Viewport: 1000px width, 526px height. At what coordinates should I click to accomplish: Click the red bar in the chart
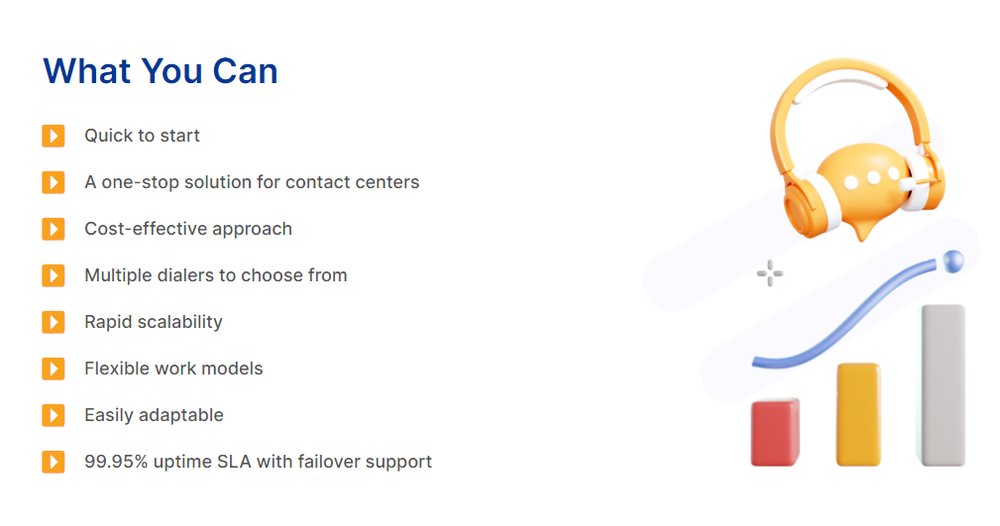point(775,432)
